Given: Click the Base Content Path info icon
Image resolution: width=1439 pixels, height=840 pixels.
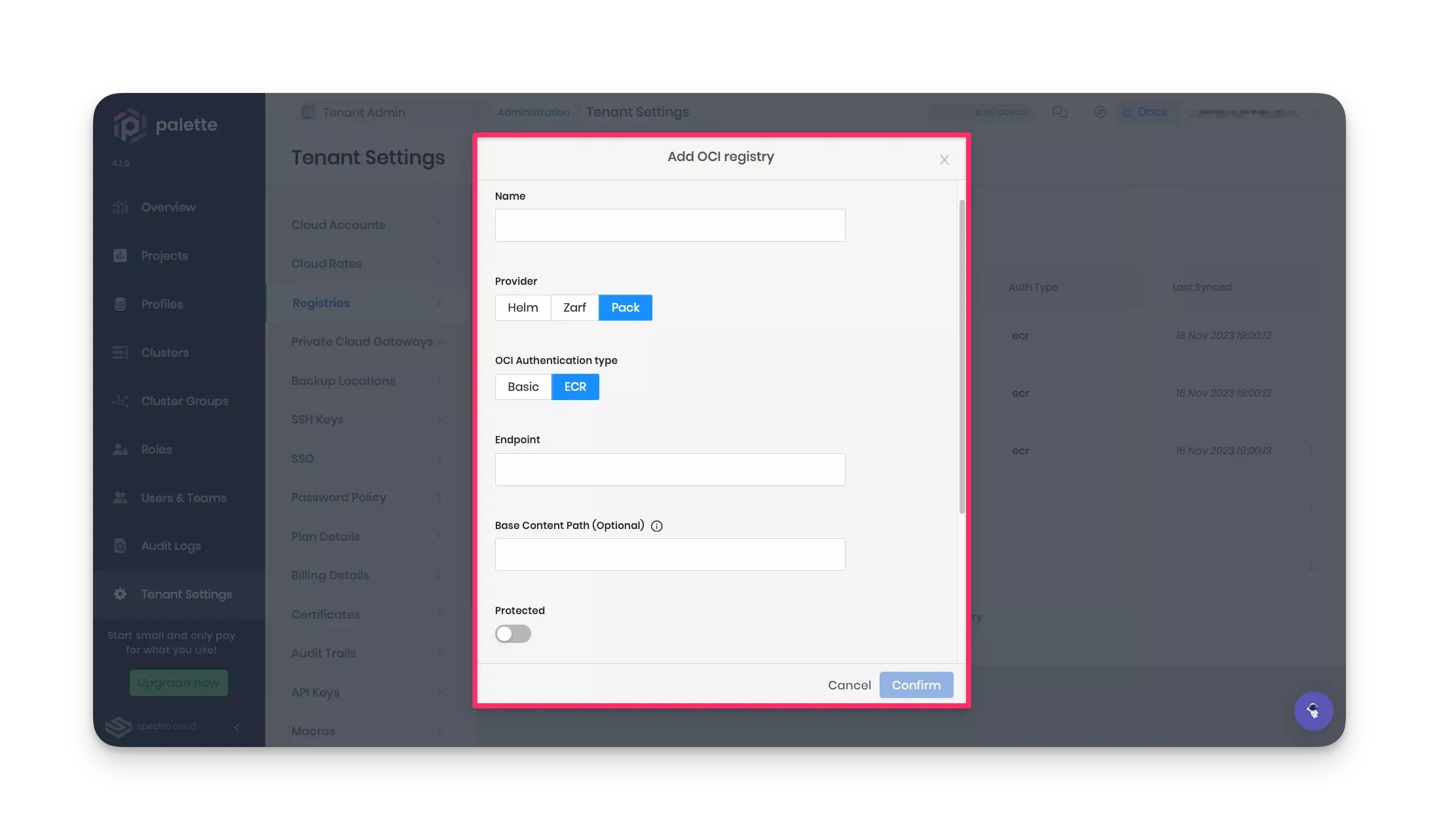Looking at the screenshot, I should 656,525.
